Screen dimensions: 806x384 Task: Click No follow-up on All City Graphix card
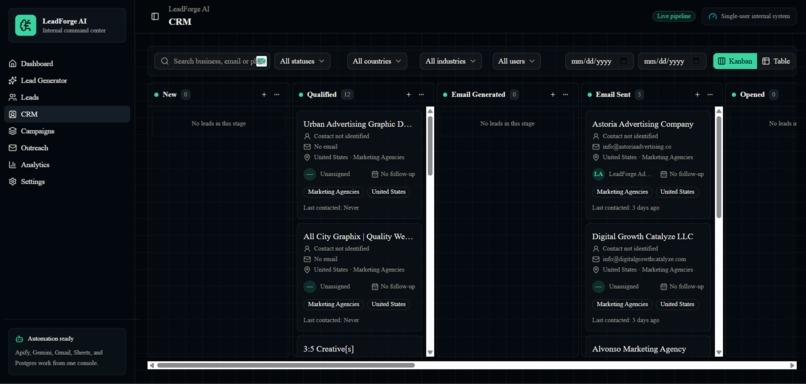[393, 287]
